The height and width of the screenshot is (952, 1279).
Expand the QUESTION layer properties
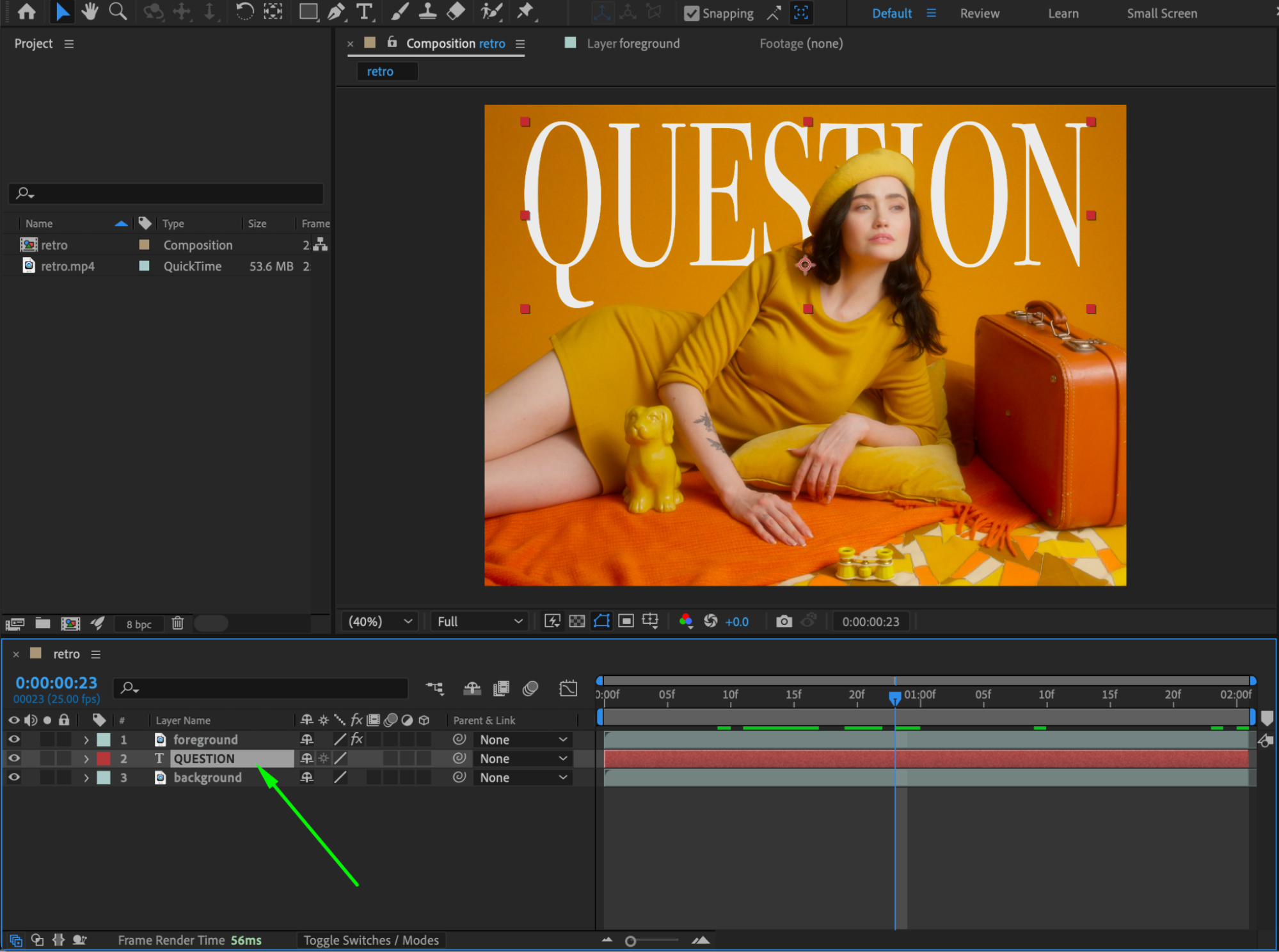(86, 759)
